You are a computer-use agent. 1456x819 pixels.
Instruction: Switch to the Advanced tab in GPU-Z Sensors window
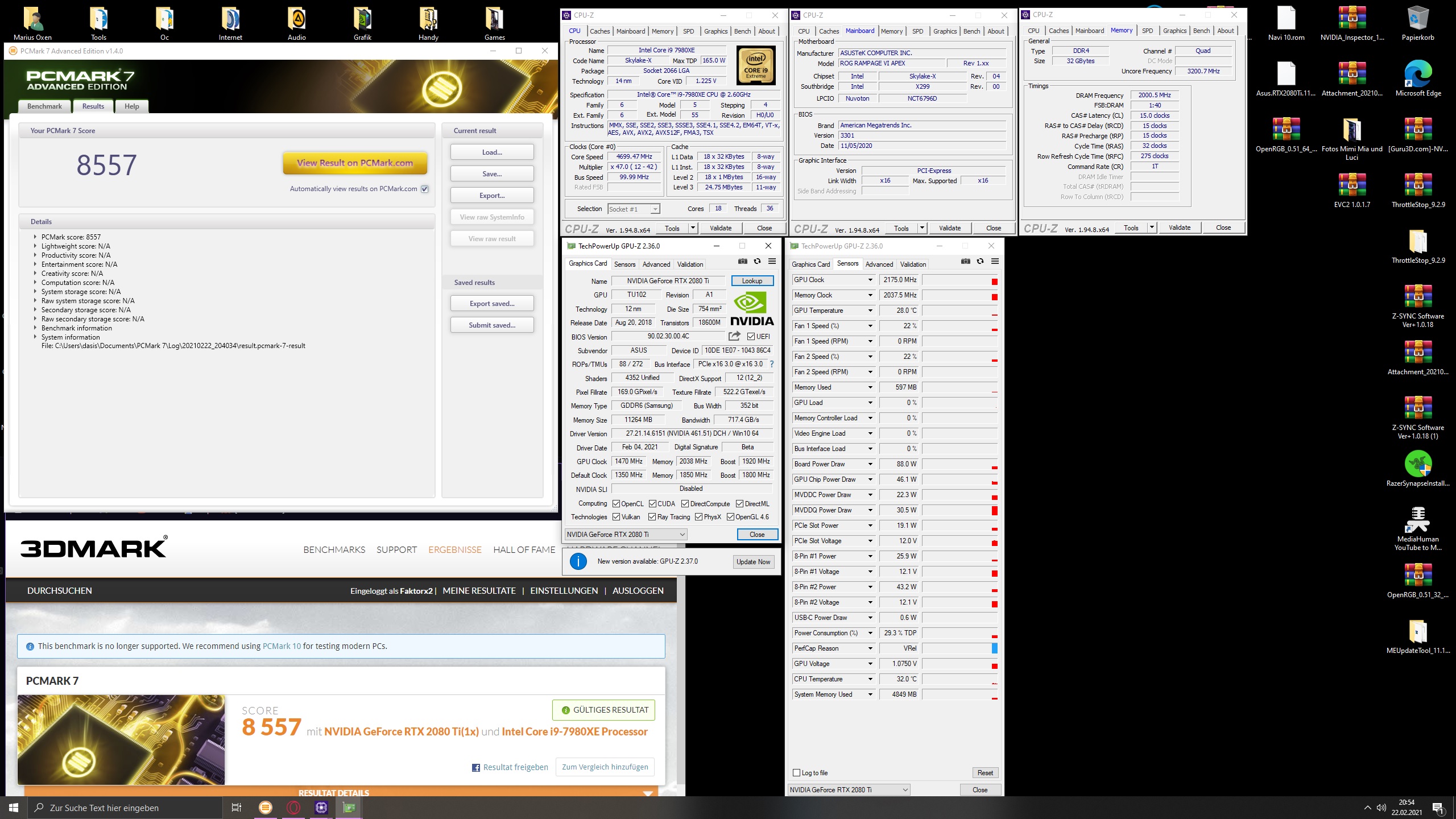879,264
